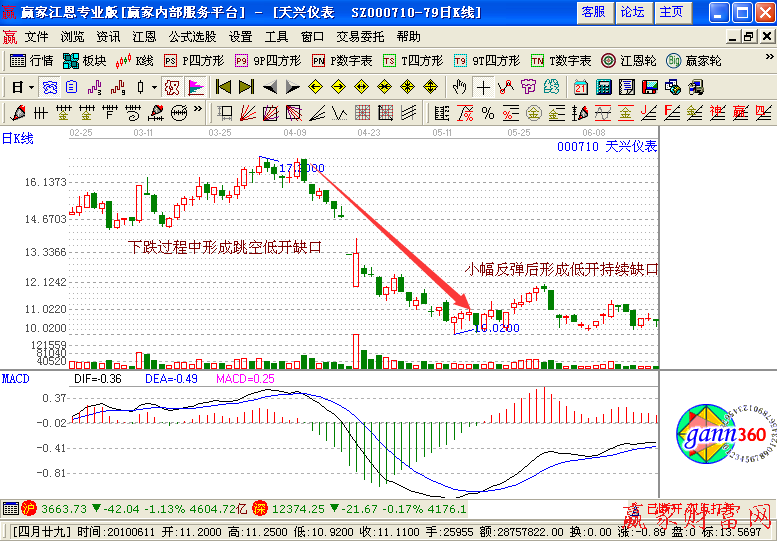Click the 客服 button in title bar

click(593, 12)
